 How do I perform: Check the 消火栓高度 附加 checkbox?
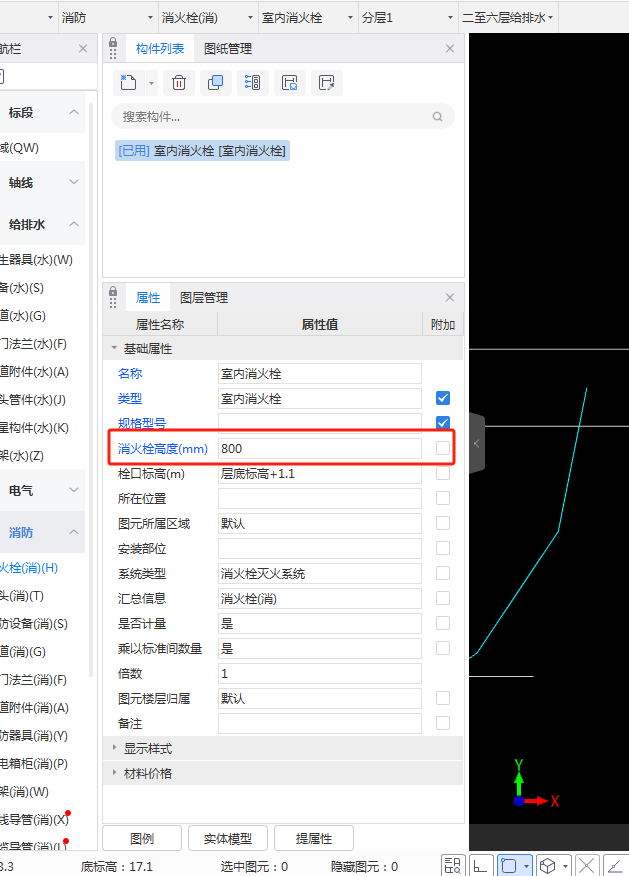coord(443,447)
